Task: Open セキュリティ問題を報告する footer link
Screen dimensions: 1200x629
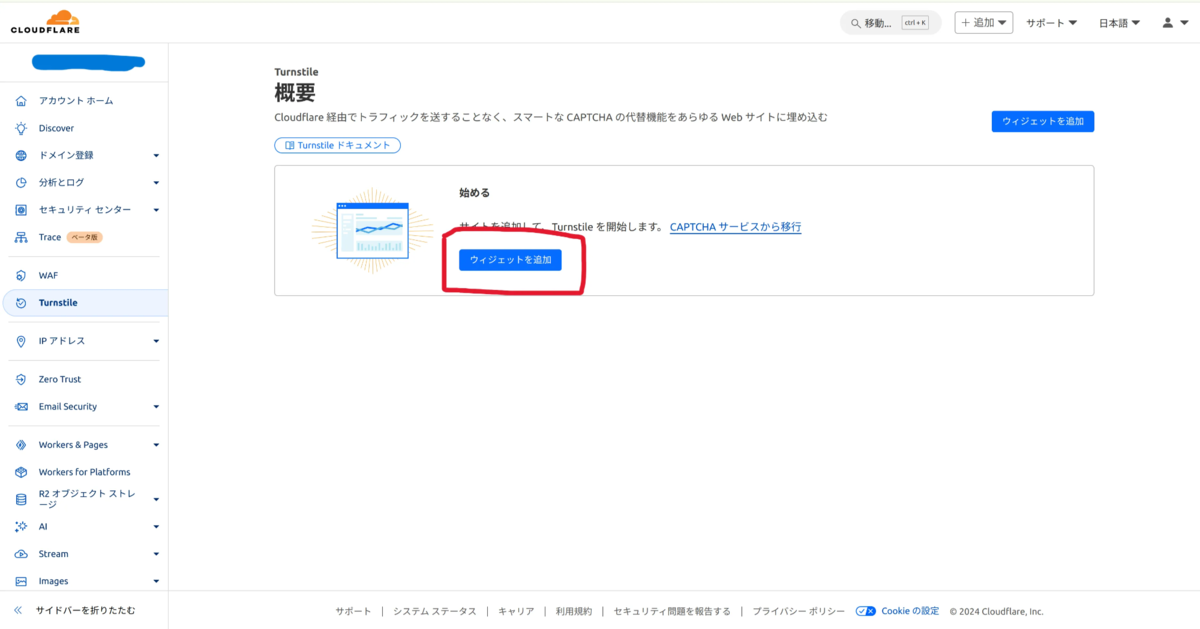Action: tap(672, 611)
